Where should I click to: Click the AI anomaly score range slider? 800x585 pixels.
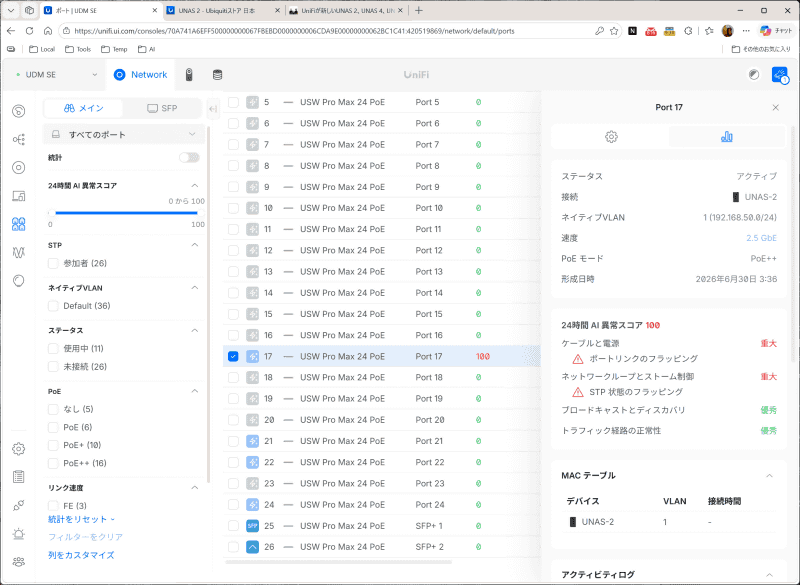126,213
